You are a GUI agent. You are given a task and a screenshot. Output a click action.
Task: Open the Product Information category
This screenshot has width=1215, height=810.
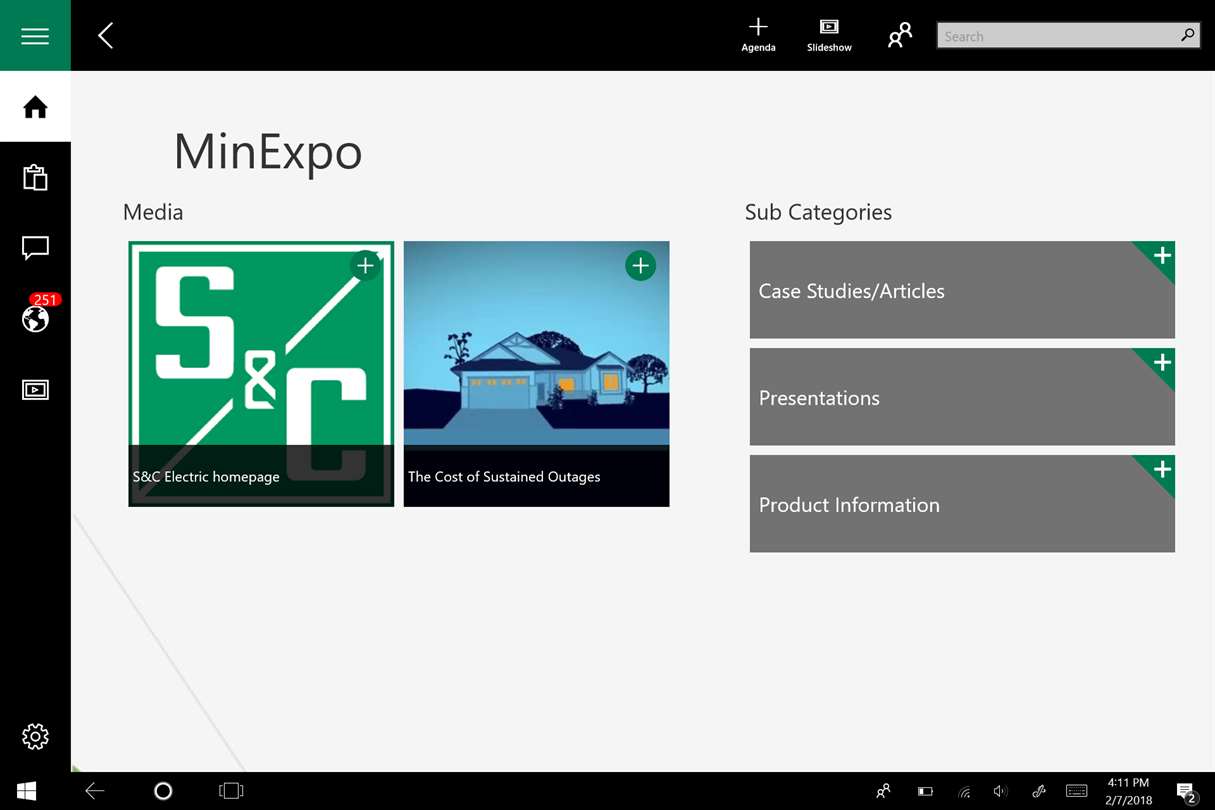(962, 504)
